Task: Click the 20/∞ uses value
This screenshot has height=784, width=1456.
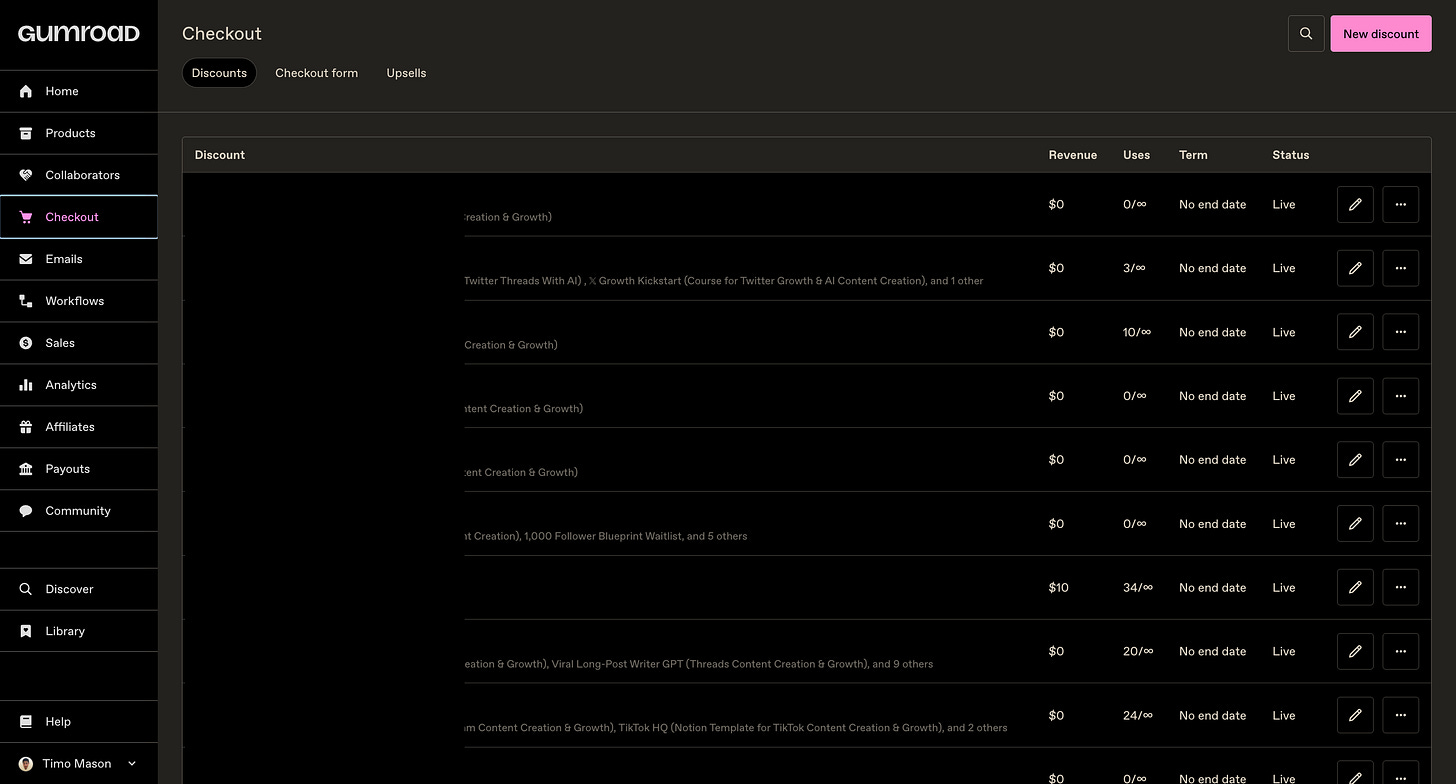Action: (1138, 651)
